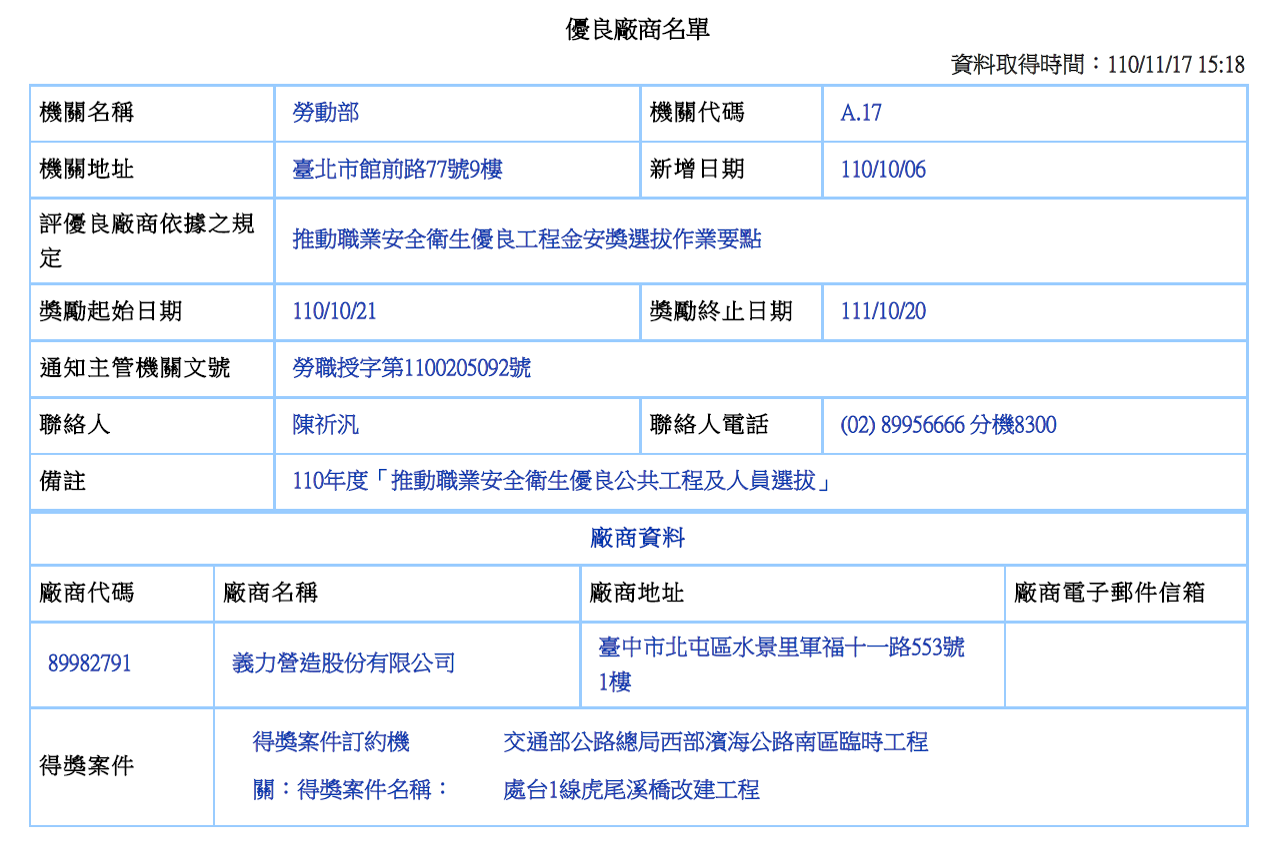Click the section header 廠商資料
The width and height of the screenshot is (1275, 857).
[x=638, y=539]
